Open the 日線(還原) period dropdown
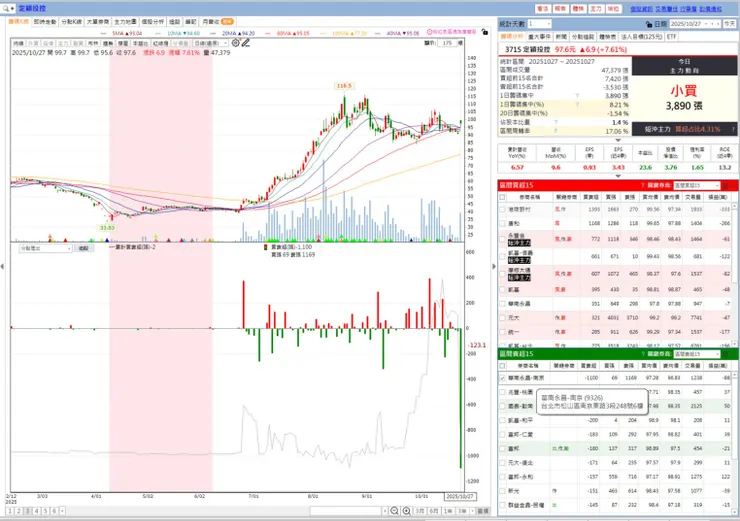 (210, 43)
